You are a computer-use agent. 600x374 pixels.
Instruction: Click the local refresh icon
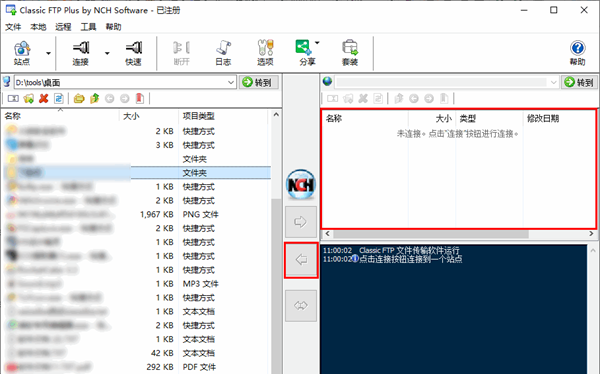click(59, 99)
